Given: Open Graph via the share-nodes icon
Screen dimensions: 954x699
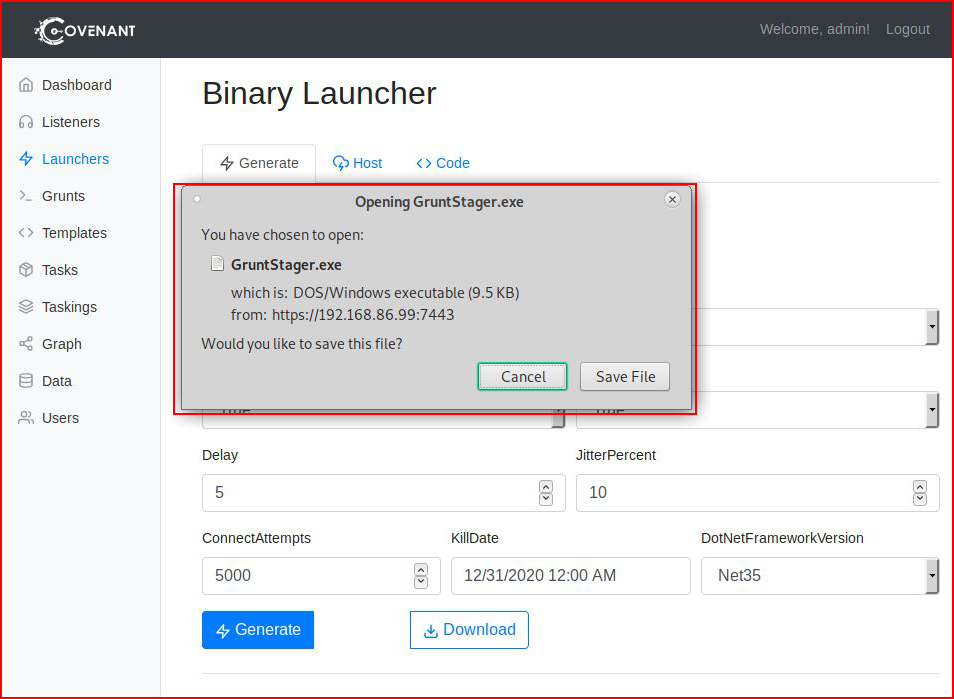Looking at the screenshot, I should coord(26,344).
